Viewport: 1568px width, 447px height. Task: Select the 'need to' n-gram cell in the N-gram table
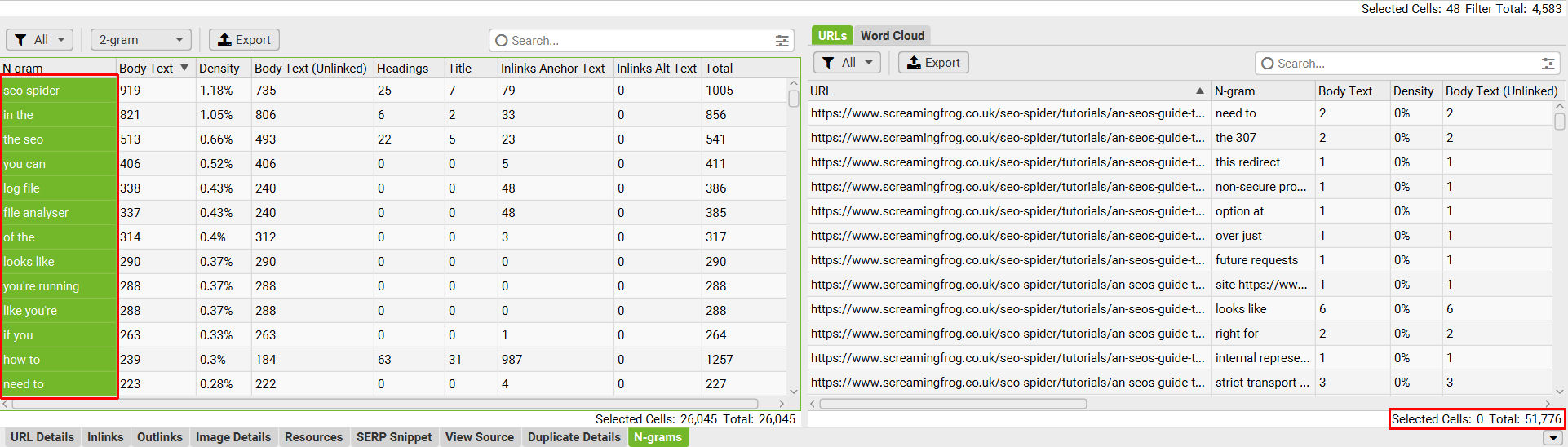(x=59, y=384)
